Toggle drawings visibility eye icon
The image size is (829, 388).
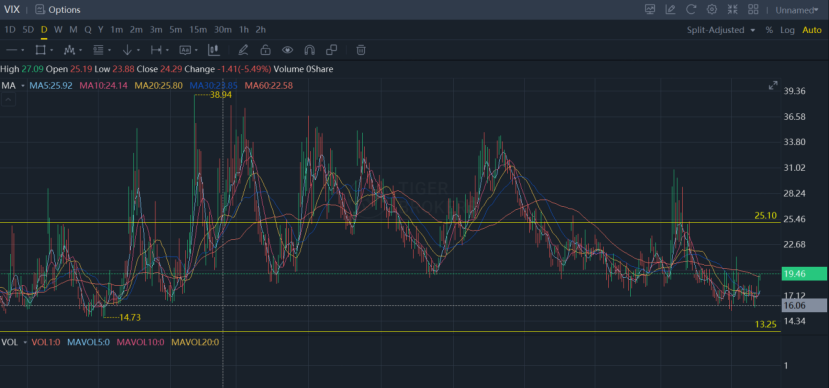pyautogui.click(x=288, y=50)
